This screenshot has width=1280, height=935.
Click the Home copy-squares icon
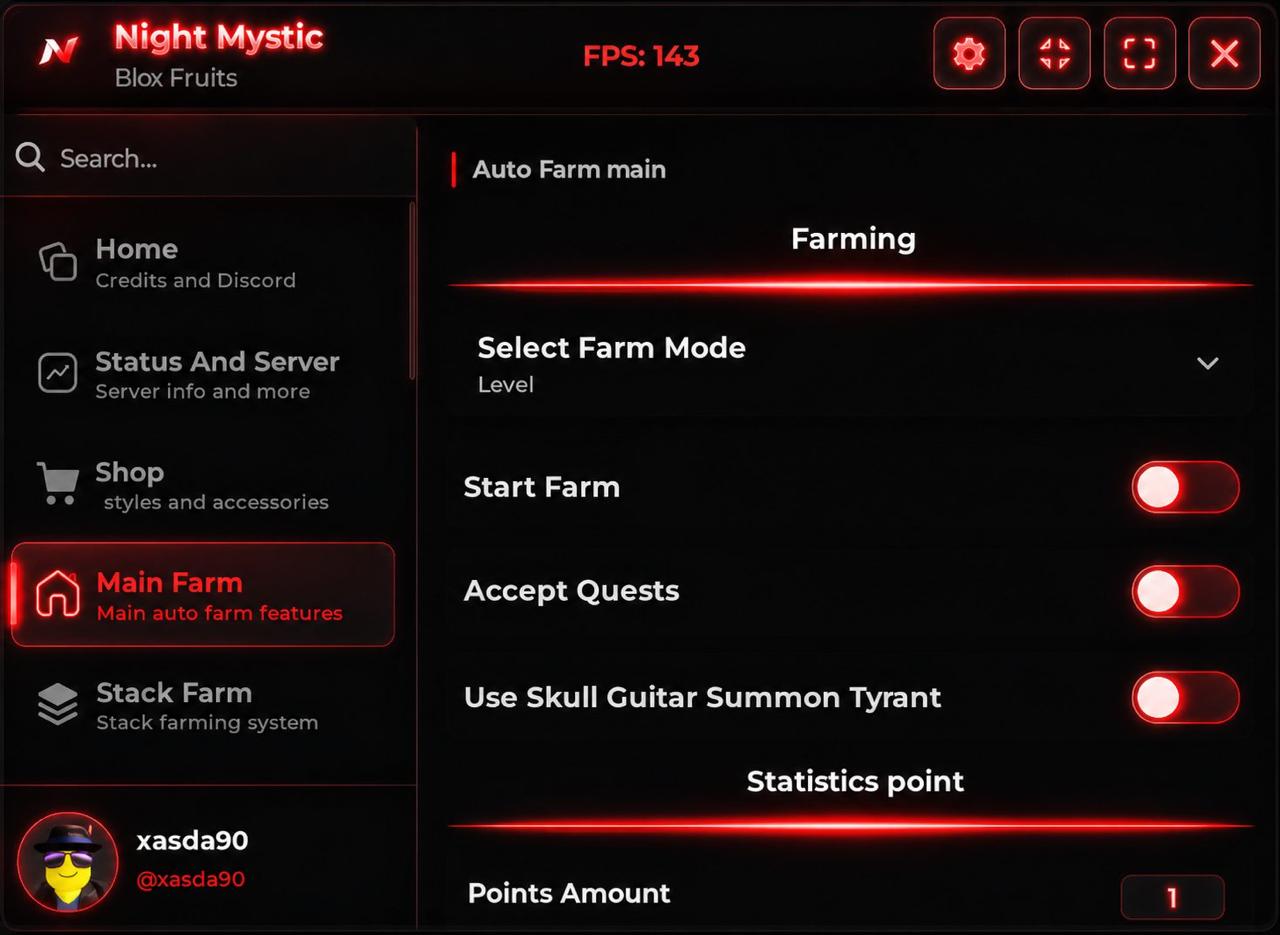57,262
